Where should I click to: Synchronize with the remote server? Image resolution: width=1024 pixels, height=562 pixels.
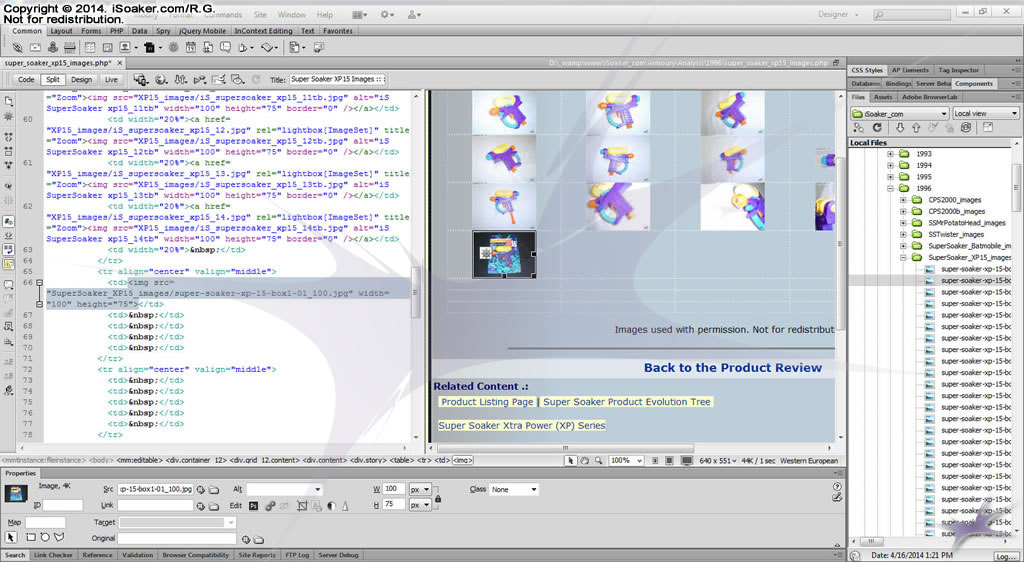pyautogui.click(x=966, y=128)
